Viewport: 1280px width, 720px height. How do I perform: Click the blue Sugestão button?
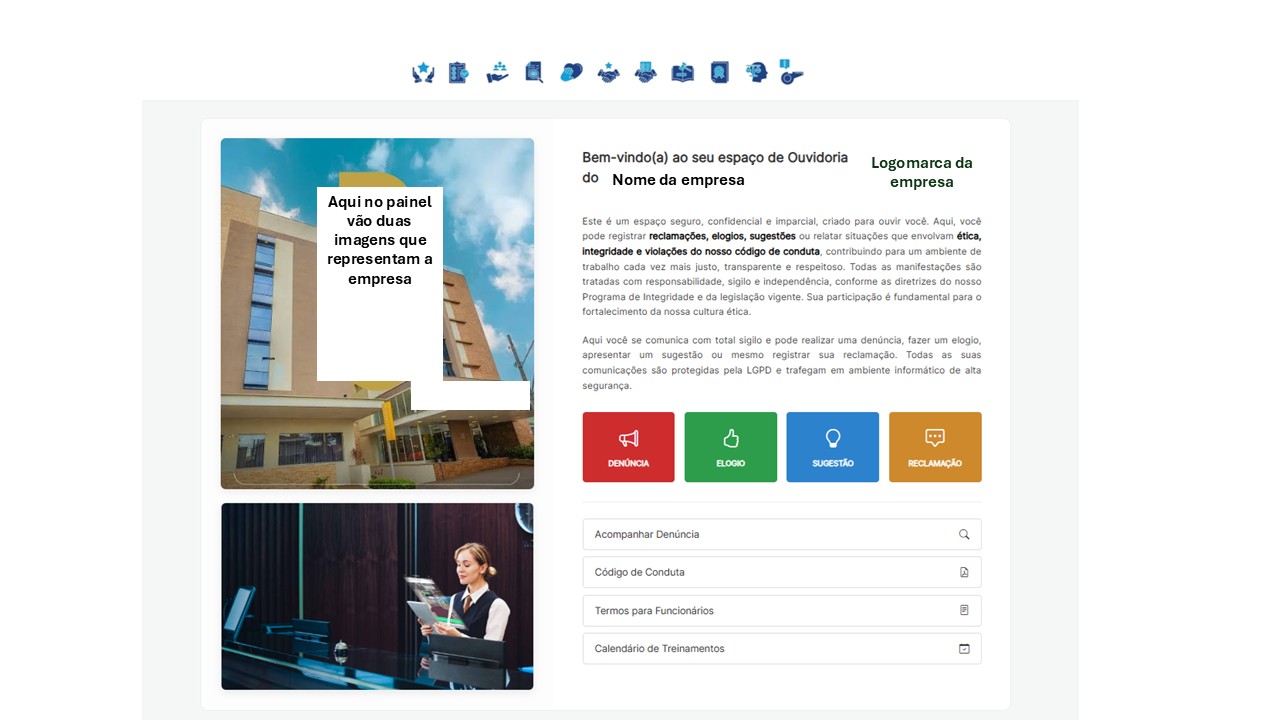[832, 446]
